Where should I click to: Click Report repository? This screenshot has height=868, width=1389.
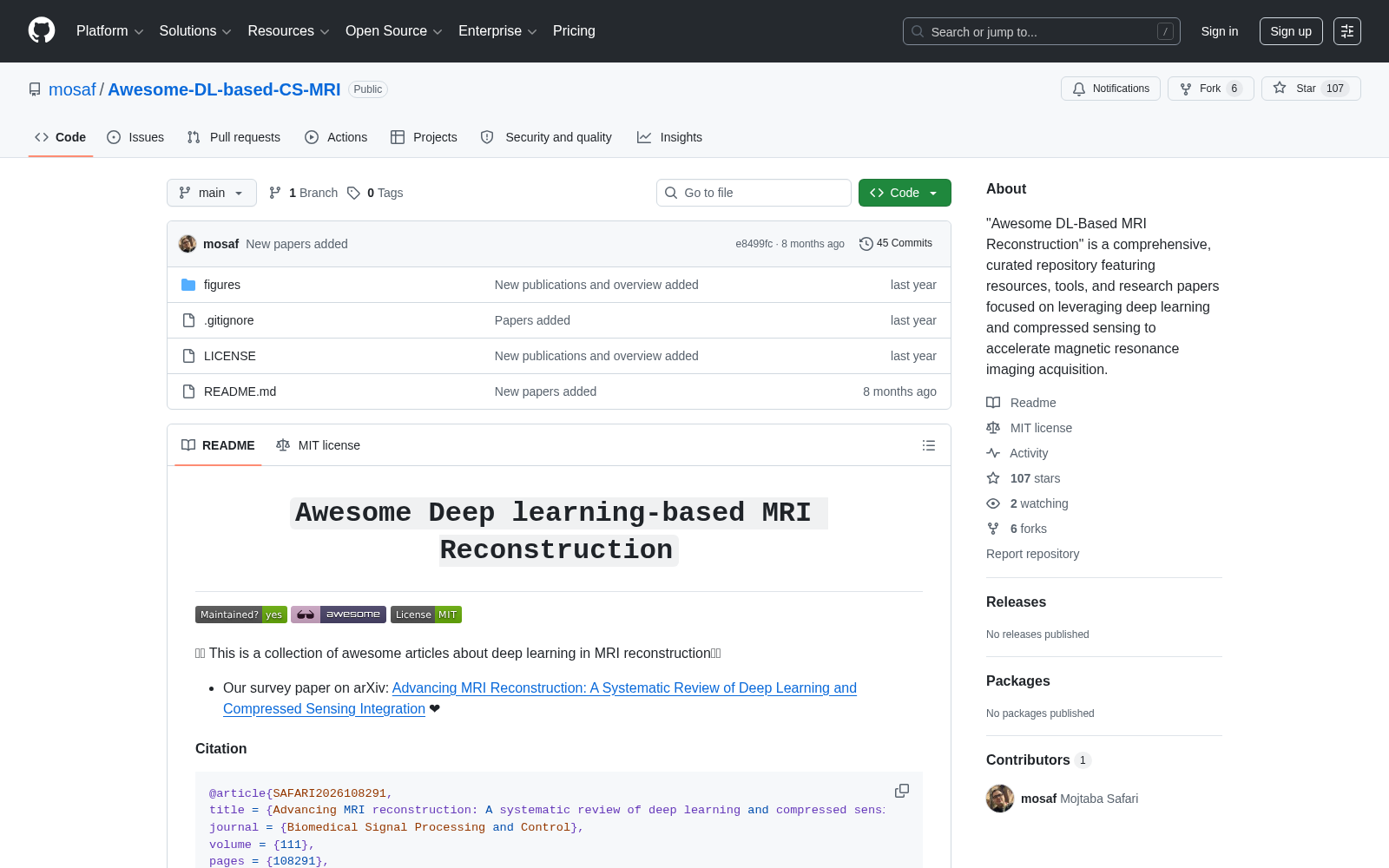[x=1033, y=554]
